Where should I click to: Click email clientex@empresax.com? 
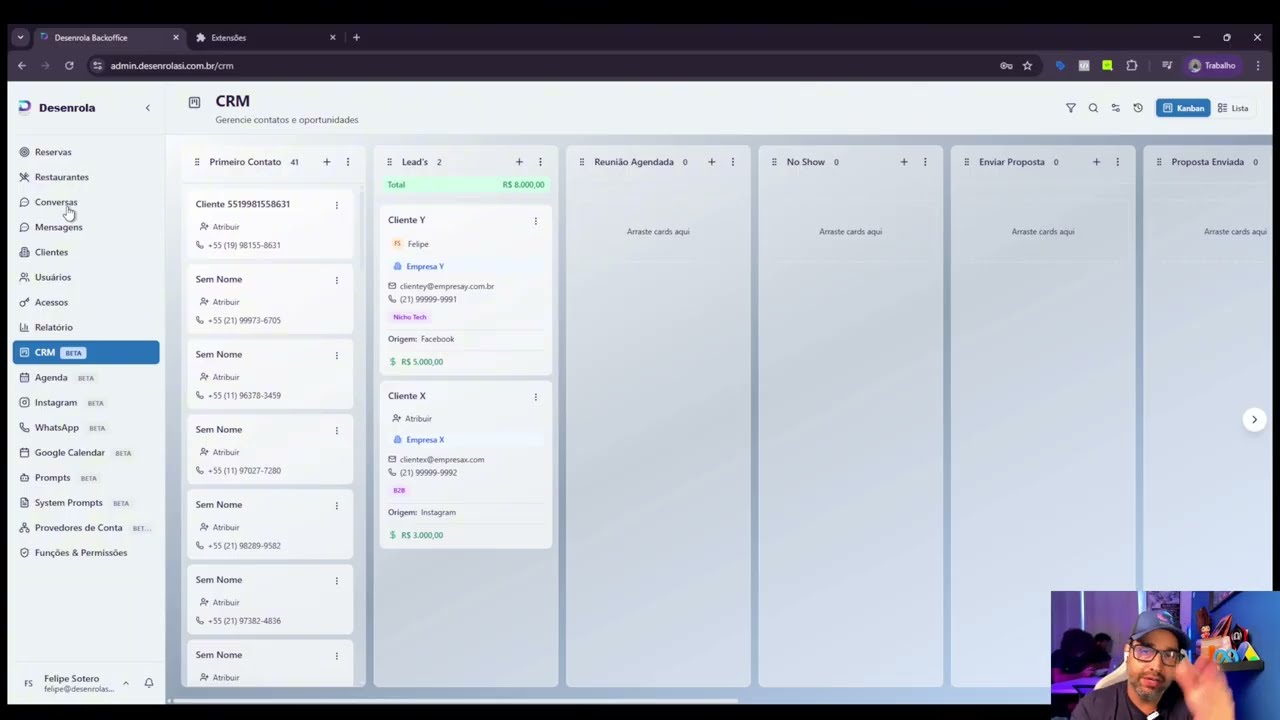tap(441, 460)
